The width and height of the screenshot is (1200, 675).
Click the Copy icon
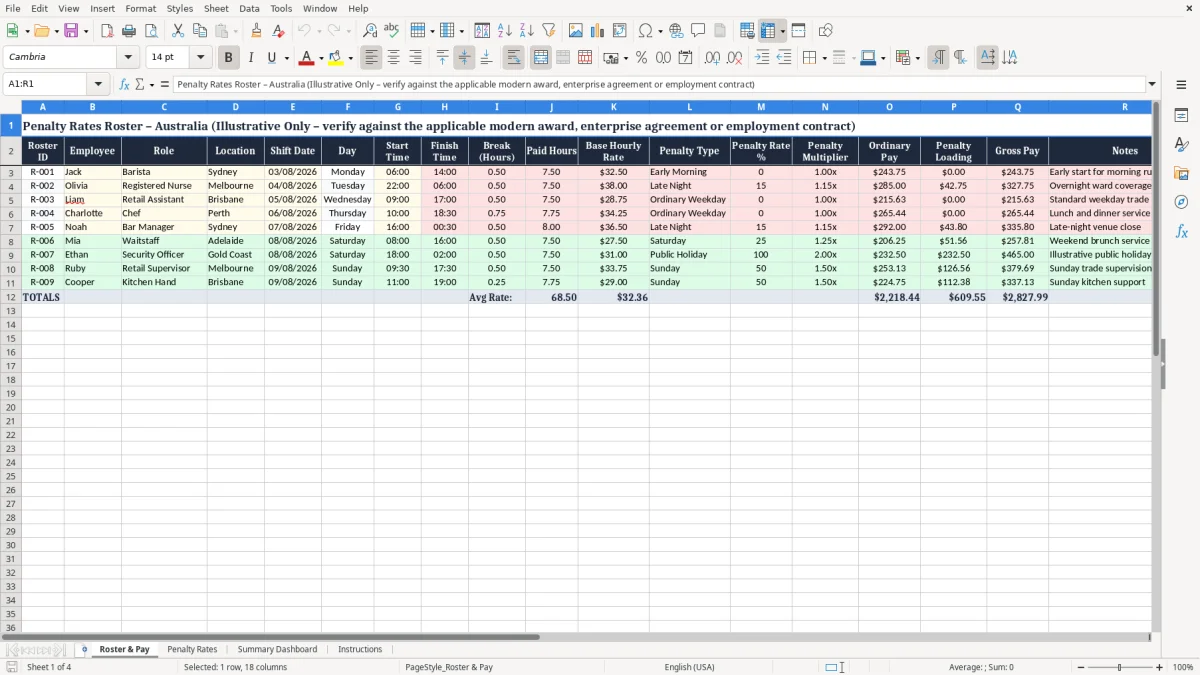(x=200, y=31)
